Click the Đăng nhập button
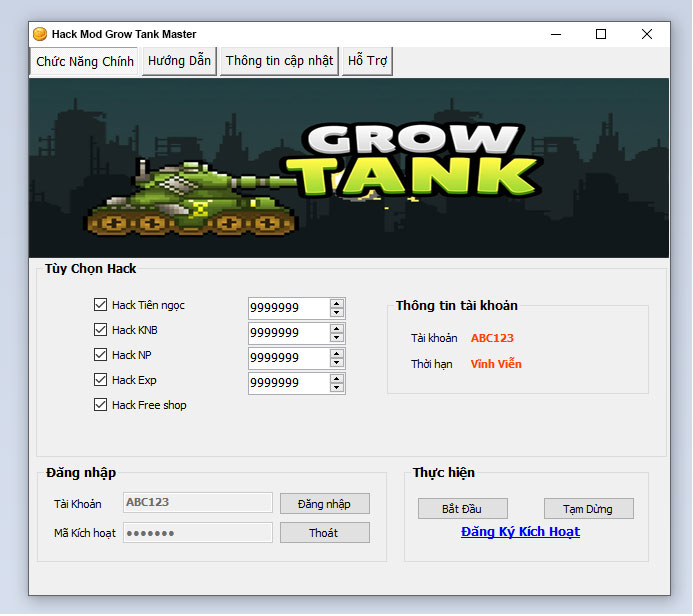Screen dimensions: 693x616 [325, 504]
